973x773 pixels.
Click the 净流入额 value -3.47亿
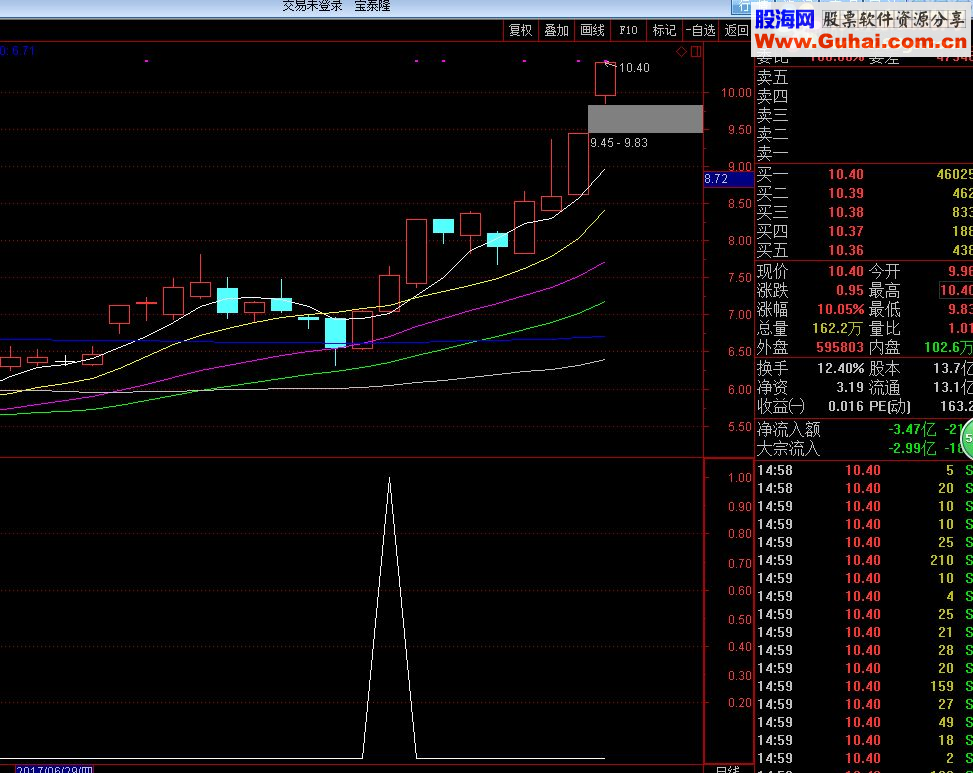[x=912, y=429]
